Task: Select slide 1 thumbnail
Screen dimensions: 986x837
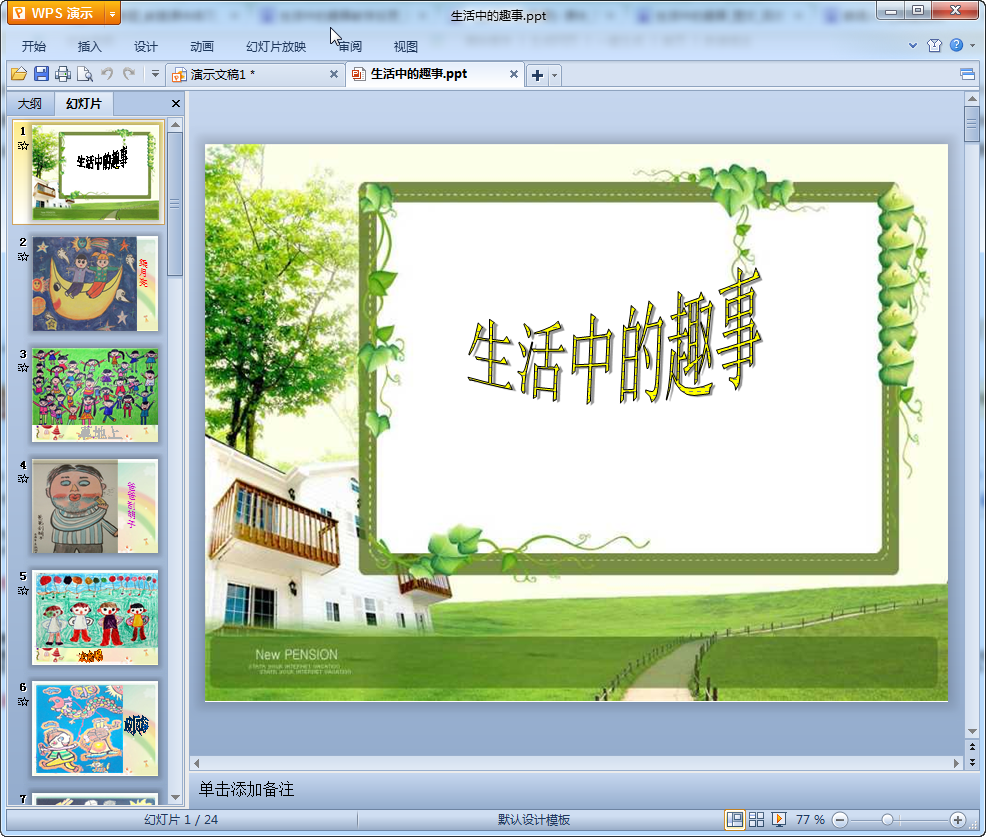Action: coord(95,172)
